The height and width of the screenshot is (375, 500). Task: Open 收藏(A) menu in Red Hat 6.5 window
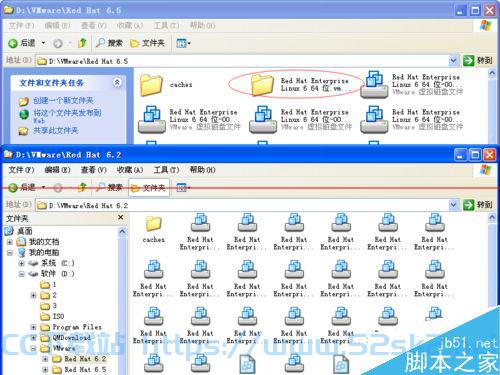point(130,25)
